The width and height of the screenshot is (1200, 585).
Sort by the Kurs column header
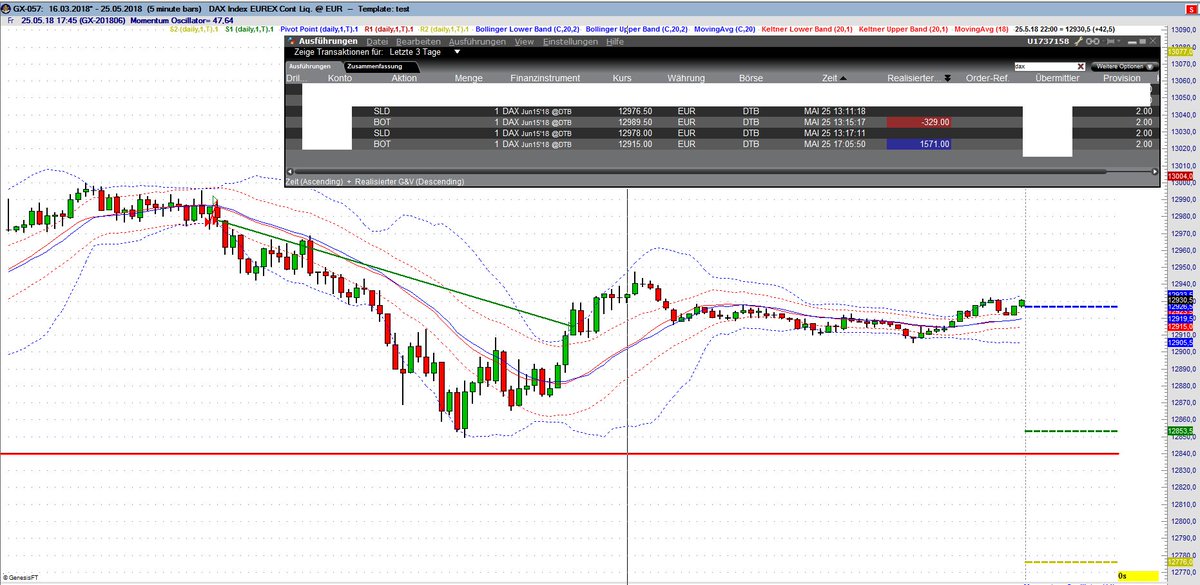pyautogui.click(x=623, y=78)
